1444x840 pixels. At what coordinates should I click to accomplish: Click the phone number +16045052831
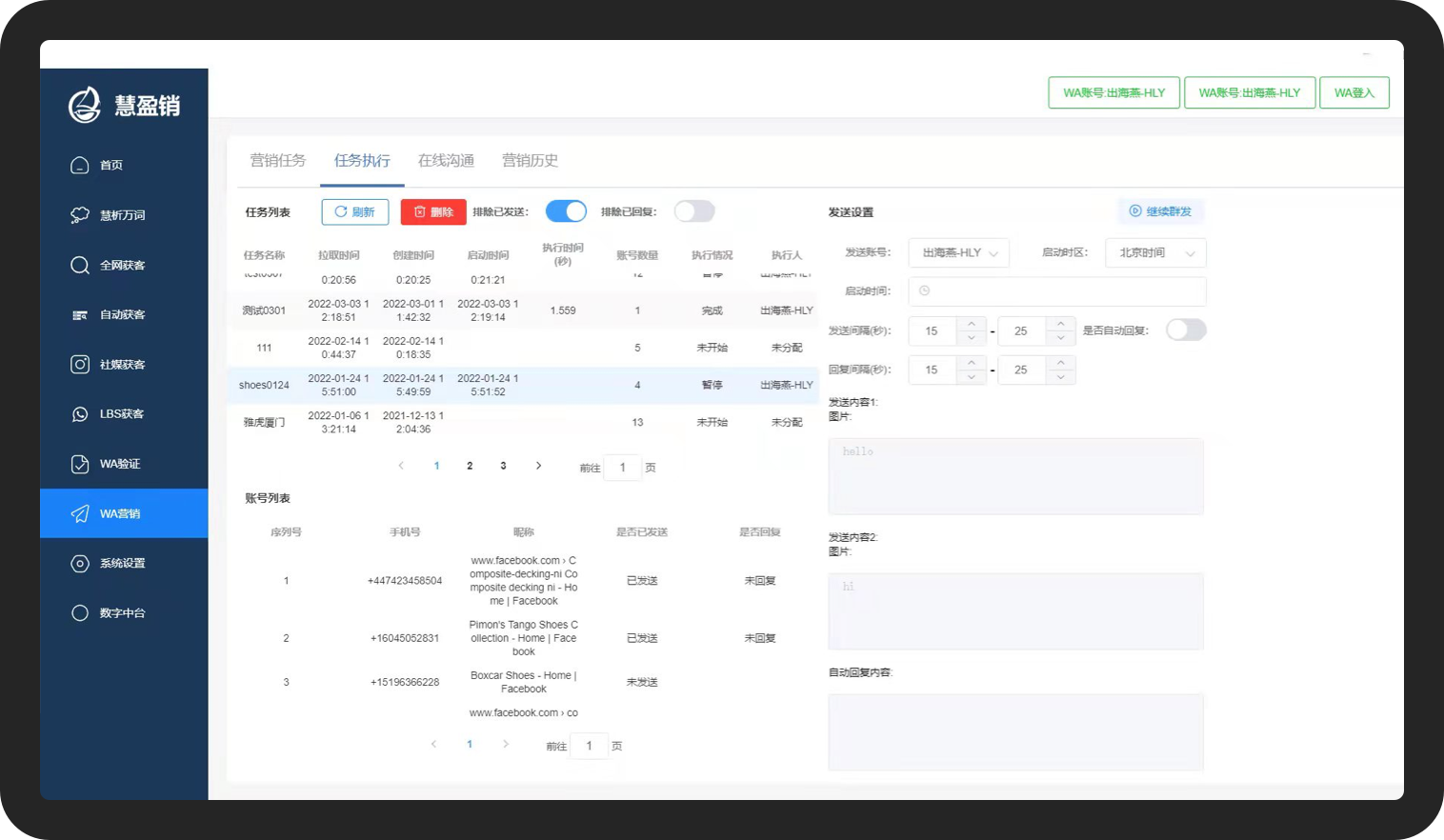pos(405,638)
